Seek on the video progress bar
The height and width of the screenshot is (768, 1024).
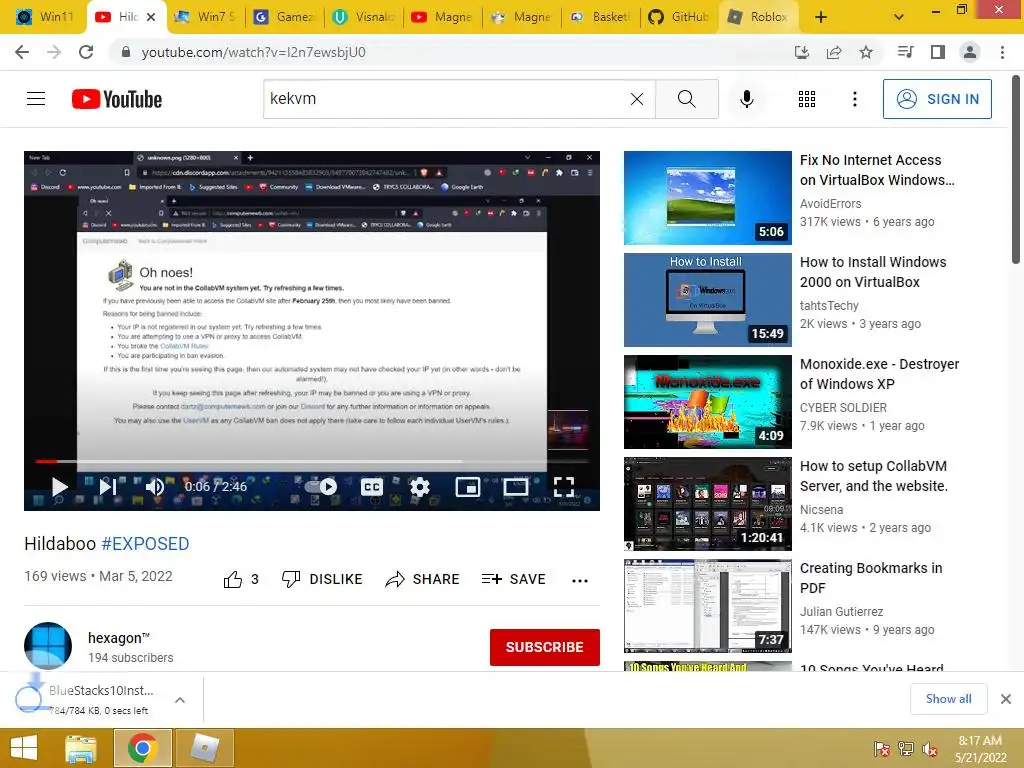312,461
